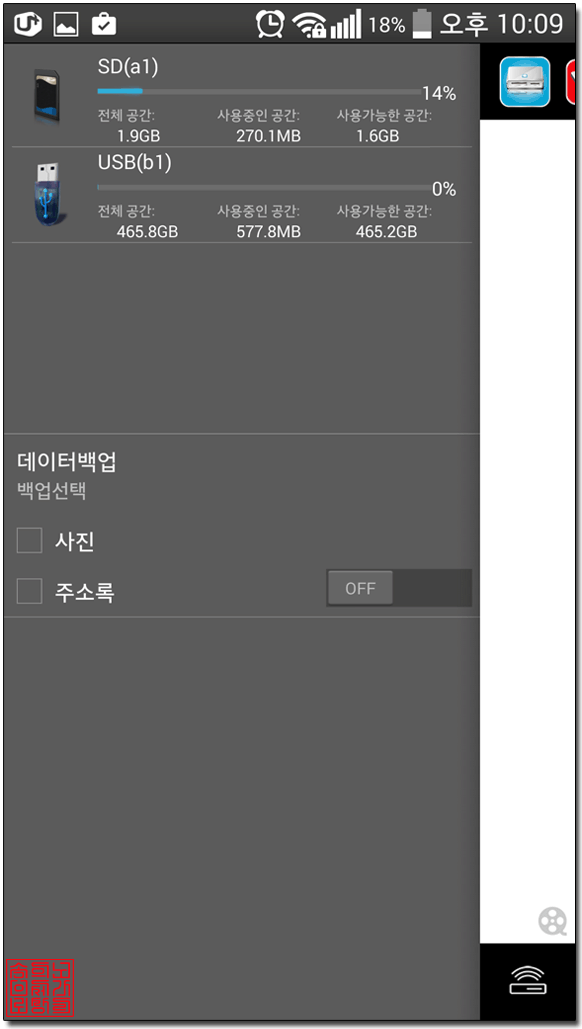Select the USB(b1) storage entry
Image resolution: width=582 pixels, height=1029 pixels.
[241, 196]
